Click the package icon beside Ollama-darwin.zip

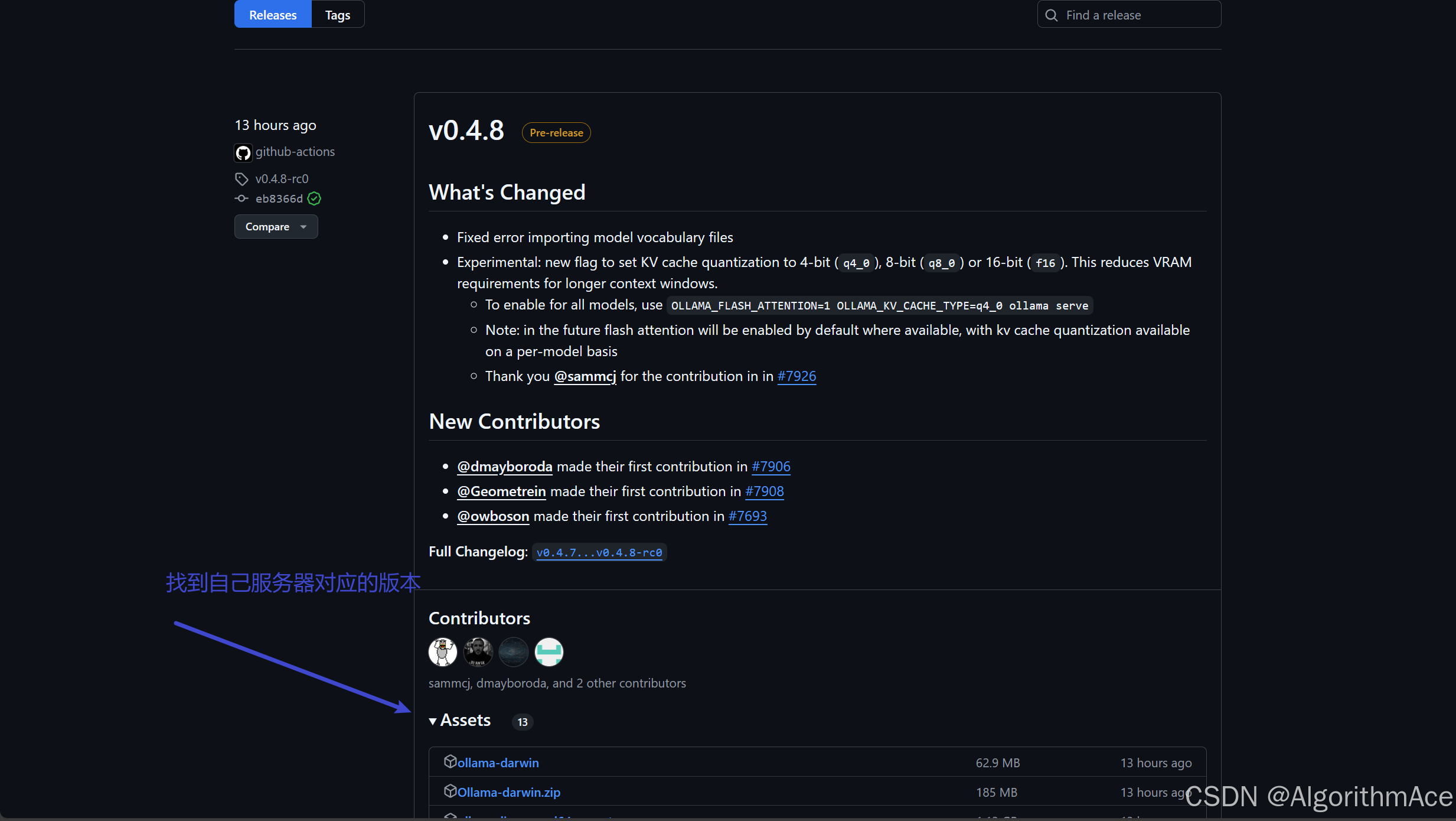point(450,791)
